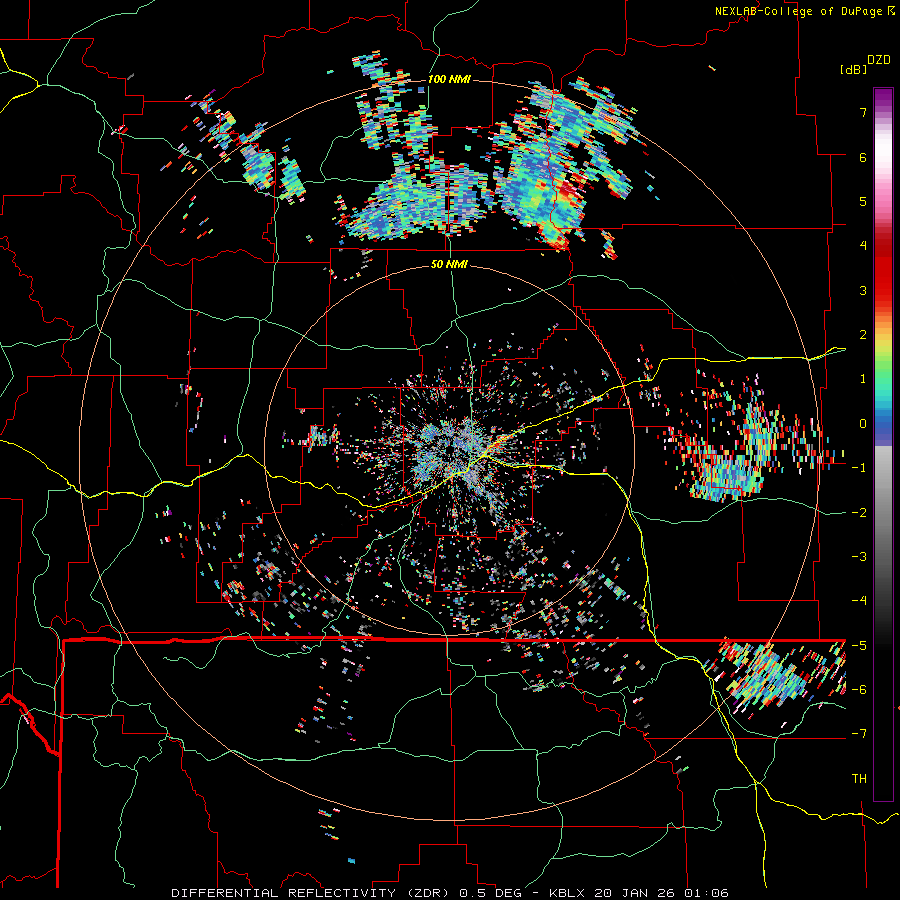
Task: Click the -5 value on the color scale
Action: pos(859,646)
